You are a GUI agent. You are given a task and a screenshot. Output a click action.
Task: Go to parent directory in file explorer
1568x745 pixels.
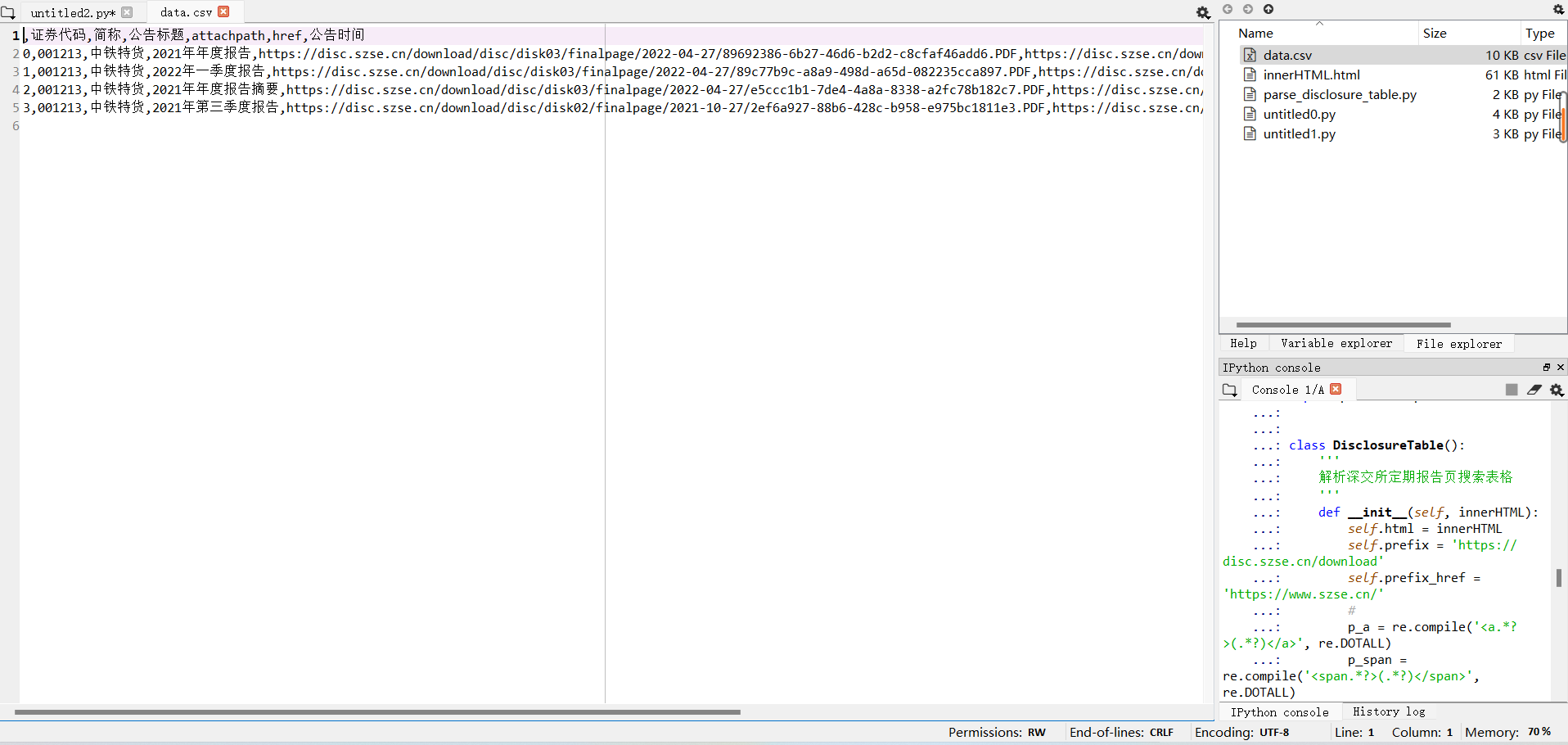1268,9
